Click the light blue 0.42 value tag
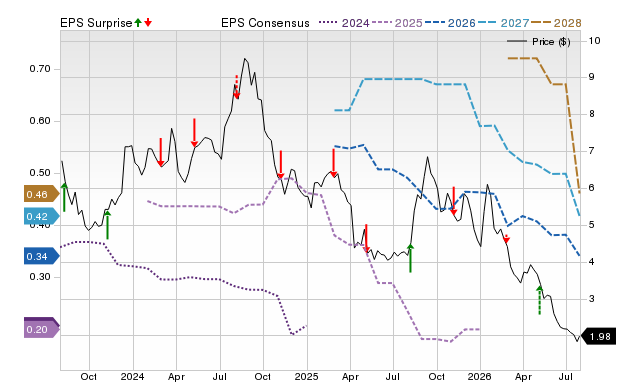The width and height of the screenshot is (640, 382). click(x=42, y=216)
